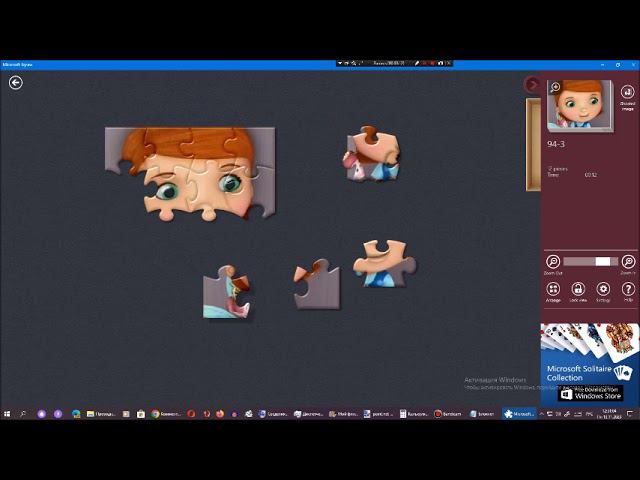Open the taskbar clock and date

pos(609,414)
